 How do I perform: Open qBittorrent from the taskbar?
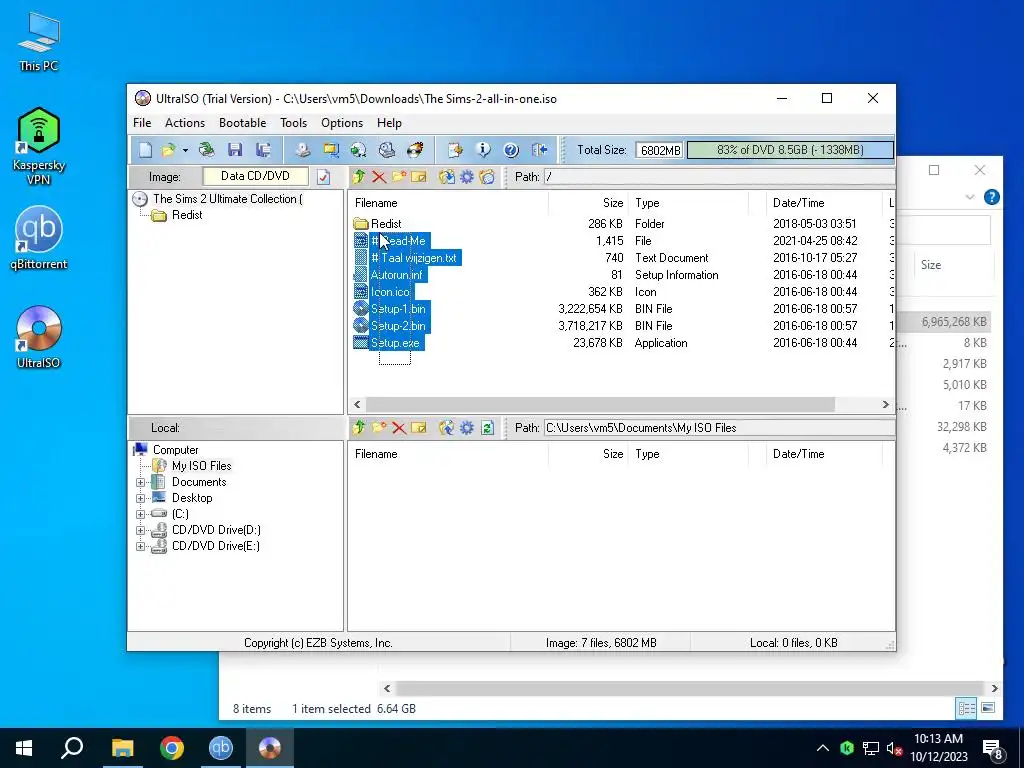click(x=221, y=748)
